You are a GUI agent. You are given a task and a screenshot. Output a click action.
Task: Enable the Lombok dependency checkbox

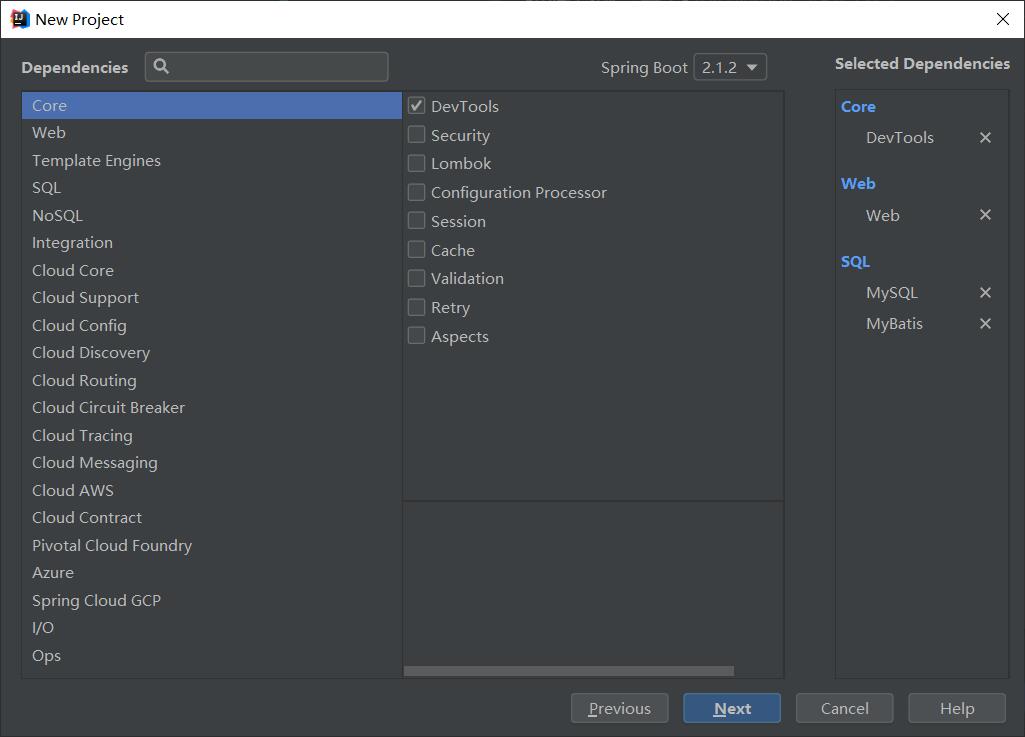pos(417,163)
